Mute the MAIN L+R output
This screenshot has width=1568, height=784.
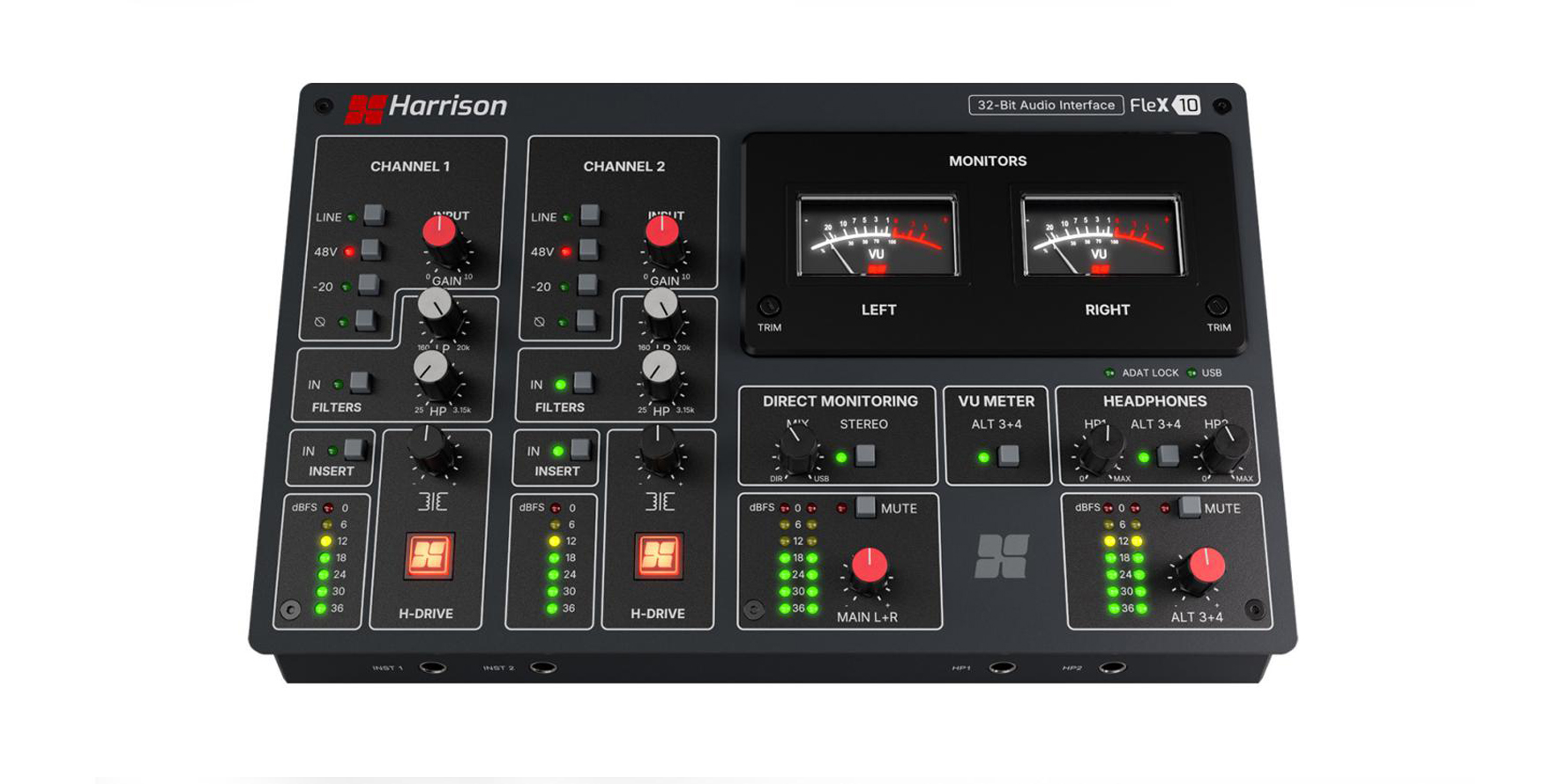(866, 506)
